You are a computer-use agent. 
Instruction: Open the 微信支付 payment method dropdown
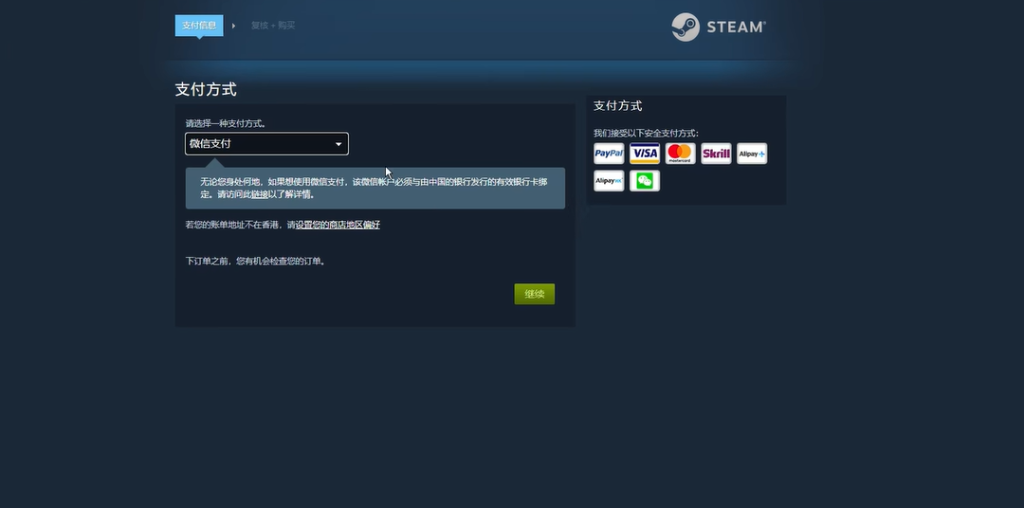pos(266,144)
